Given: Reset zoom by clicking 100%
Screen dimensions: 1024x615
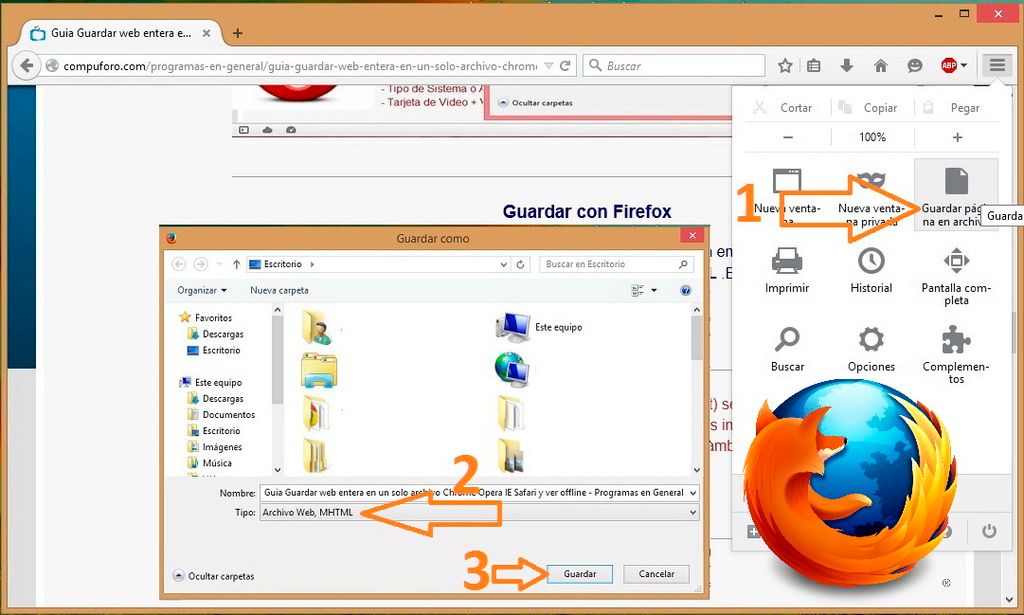Looking at the screenshot, I should pyautogui.click(x=872, y=137).
